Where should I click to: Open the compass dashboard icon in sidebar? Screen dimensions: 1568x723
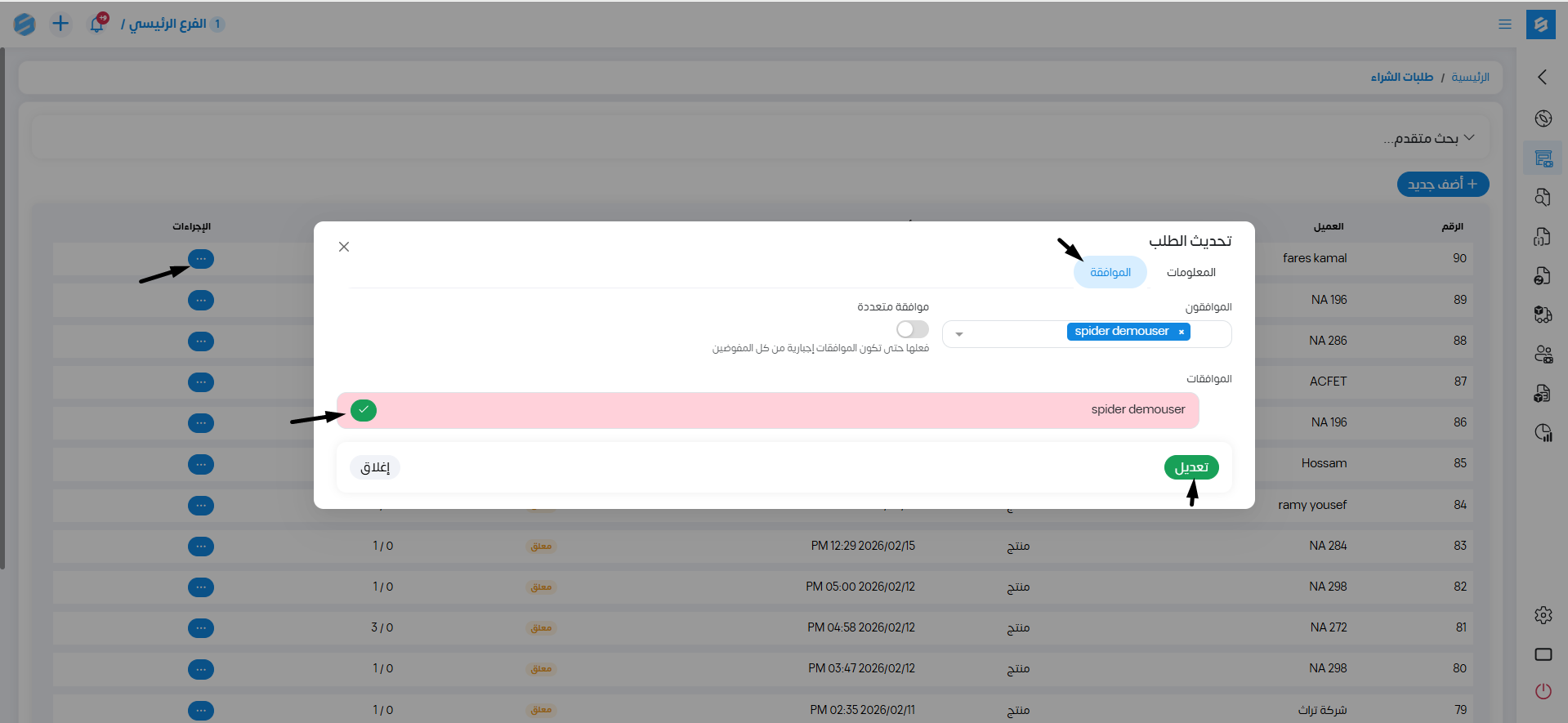pos(1543,118)
